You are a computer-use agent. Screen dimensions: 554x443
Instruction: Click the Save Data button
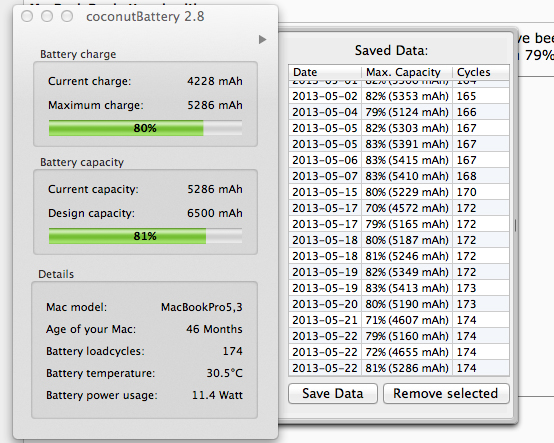point(333,394)
